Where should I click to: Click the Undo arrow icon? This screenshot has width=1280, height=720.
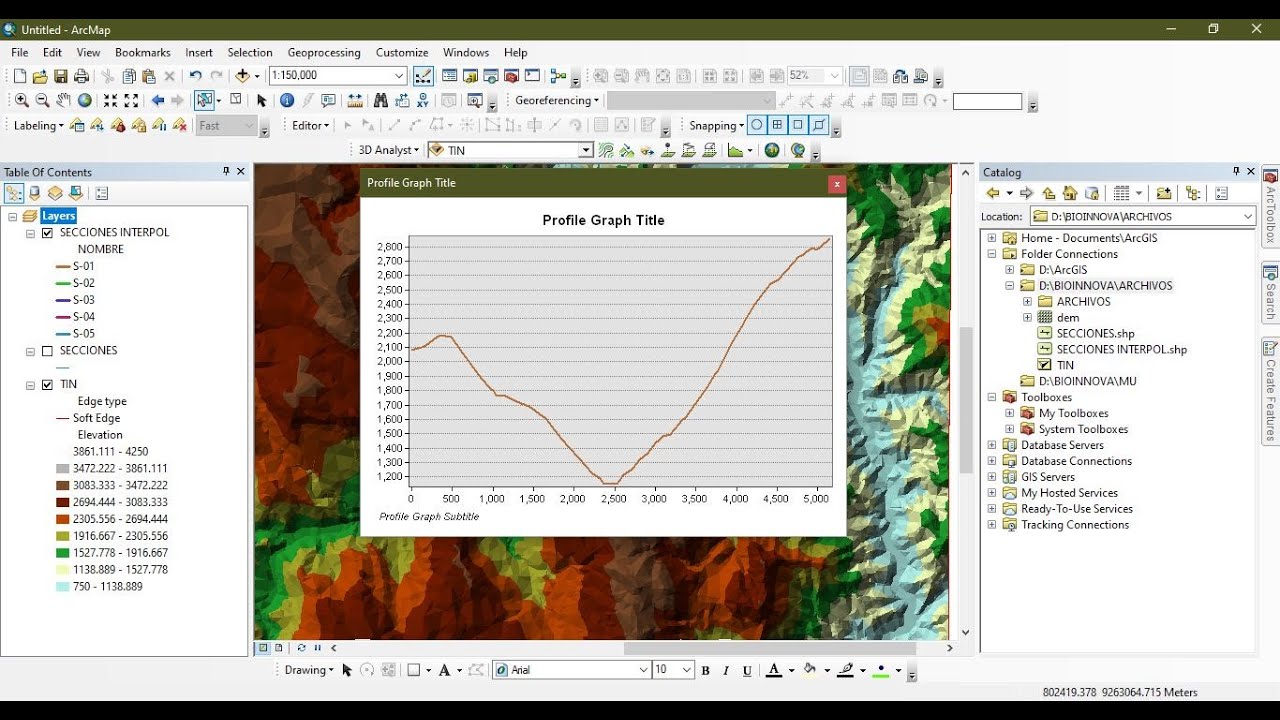195,76
